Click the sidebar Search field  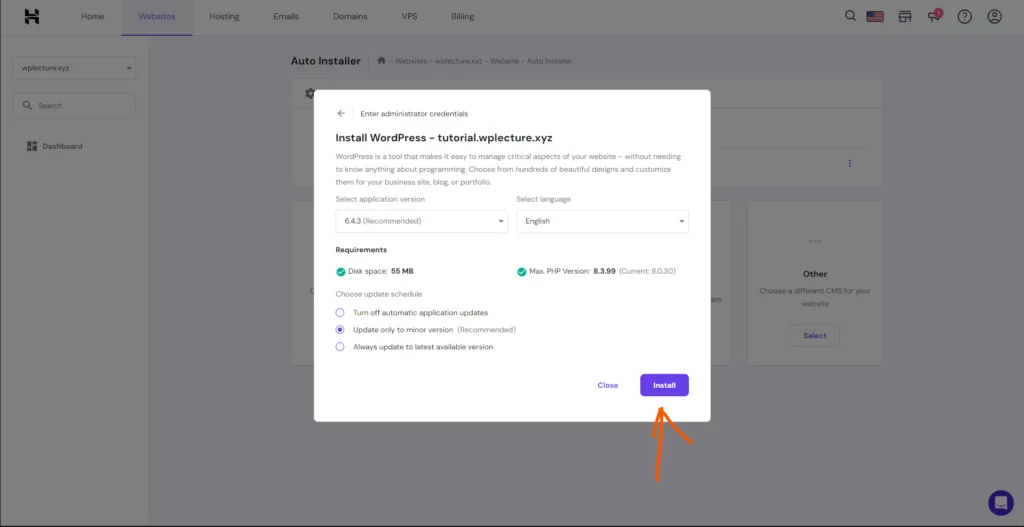point(74,105)
